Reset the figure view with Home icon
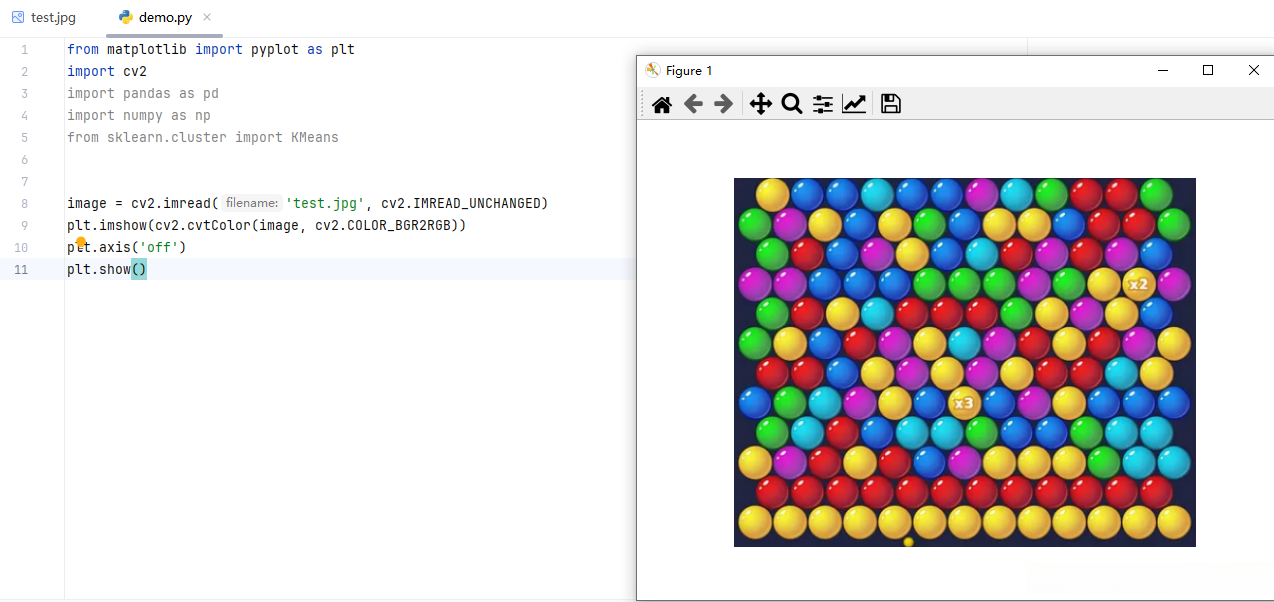The image size is (1274, 602). 661,104
